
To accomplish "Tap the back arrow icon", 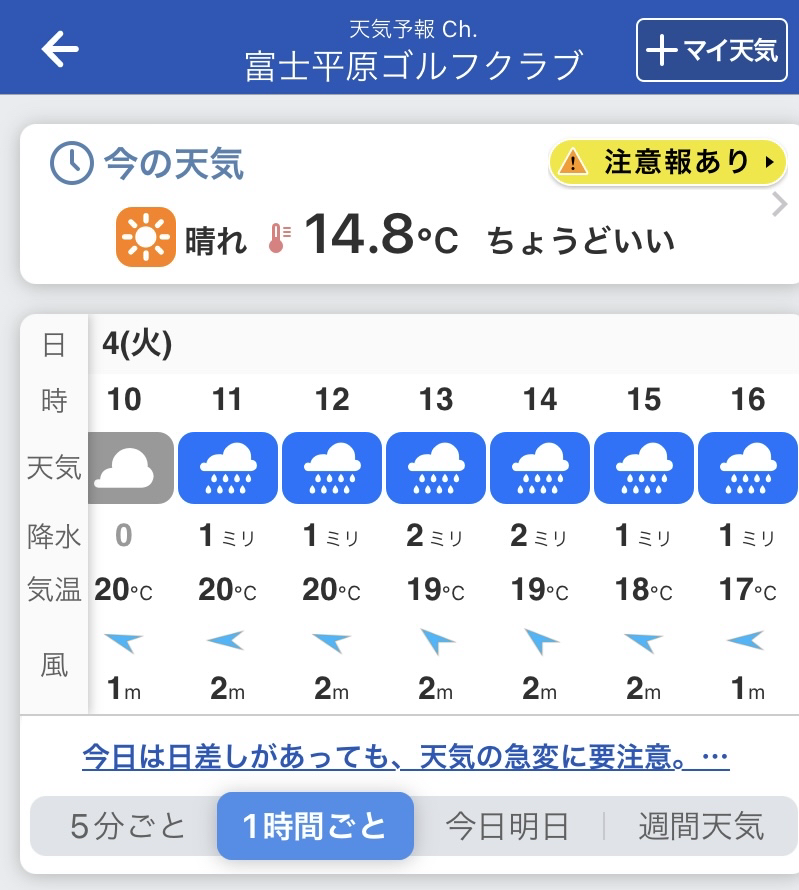I will pos(60,49).
